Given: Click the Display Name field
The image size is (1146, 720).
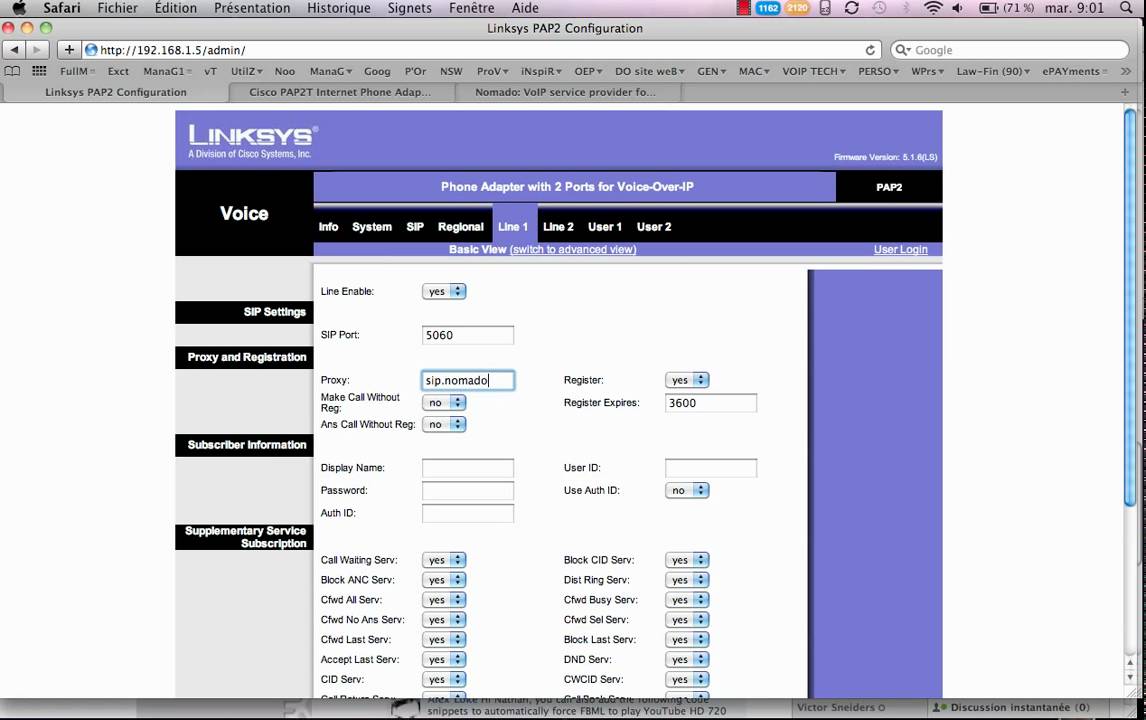Looking at the screenshot, I should [x=468, y=468].
